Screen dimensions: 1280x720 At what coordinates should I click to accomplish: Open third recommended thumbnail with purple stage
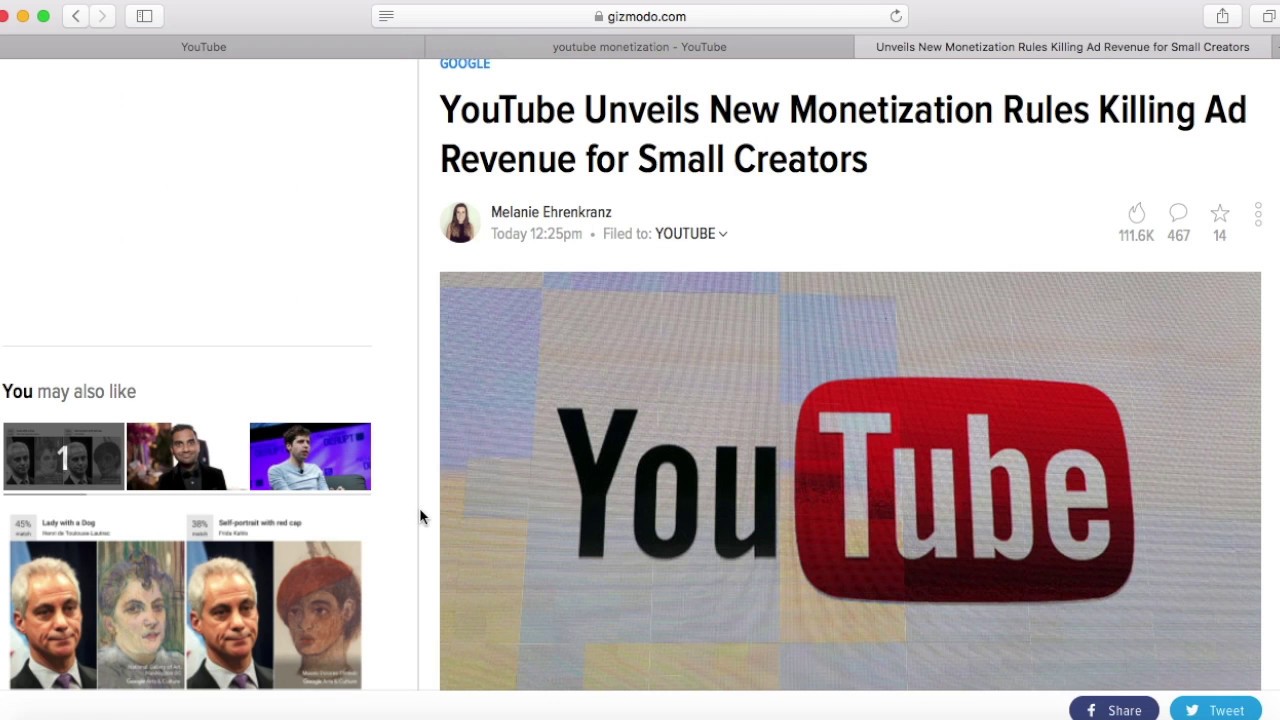pyautogui.click(x=310, y=456)
